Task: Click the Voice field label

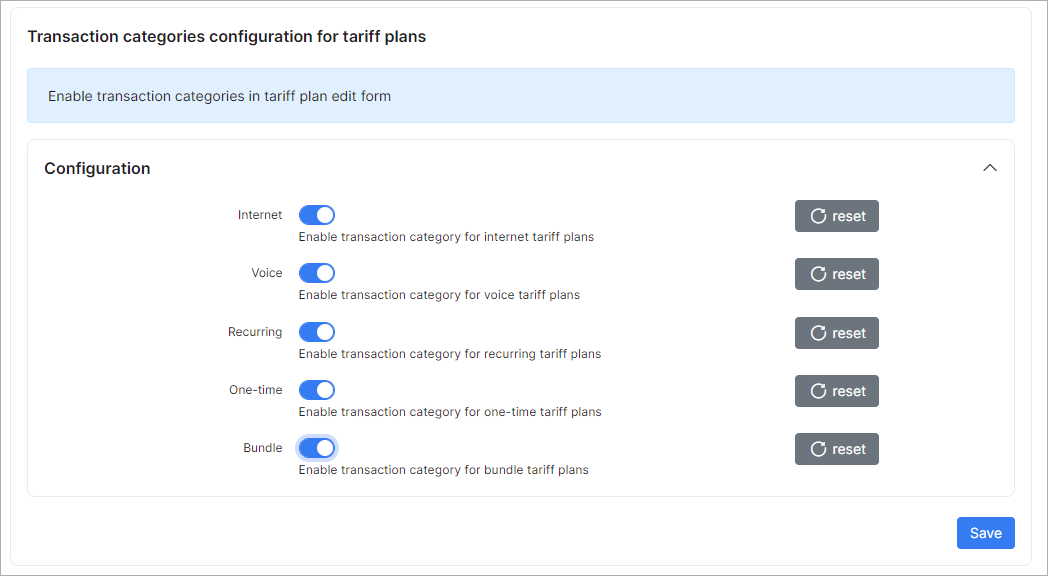Action: click(267, 273)
